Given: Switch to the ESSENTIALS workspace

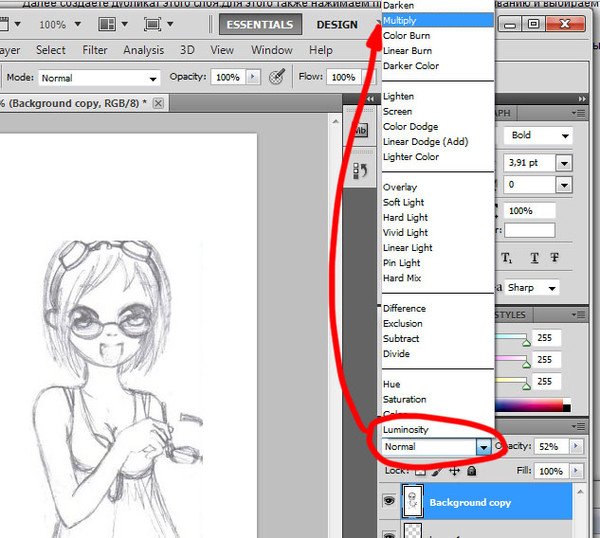Looking at the screenshot, I should (x=260, y=24).
